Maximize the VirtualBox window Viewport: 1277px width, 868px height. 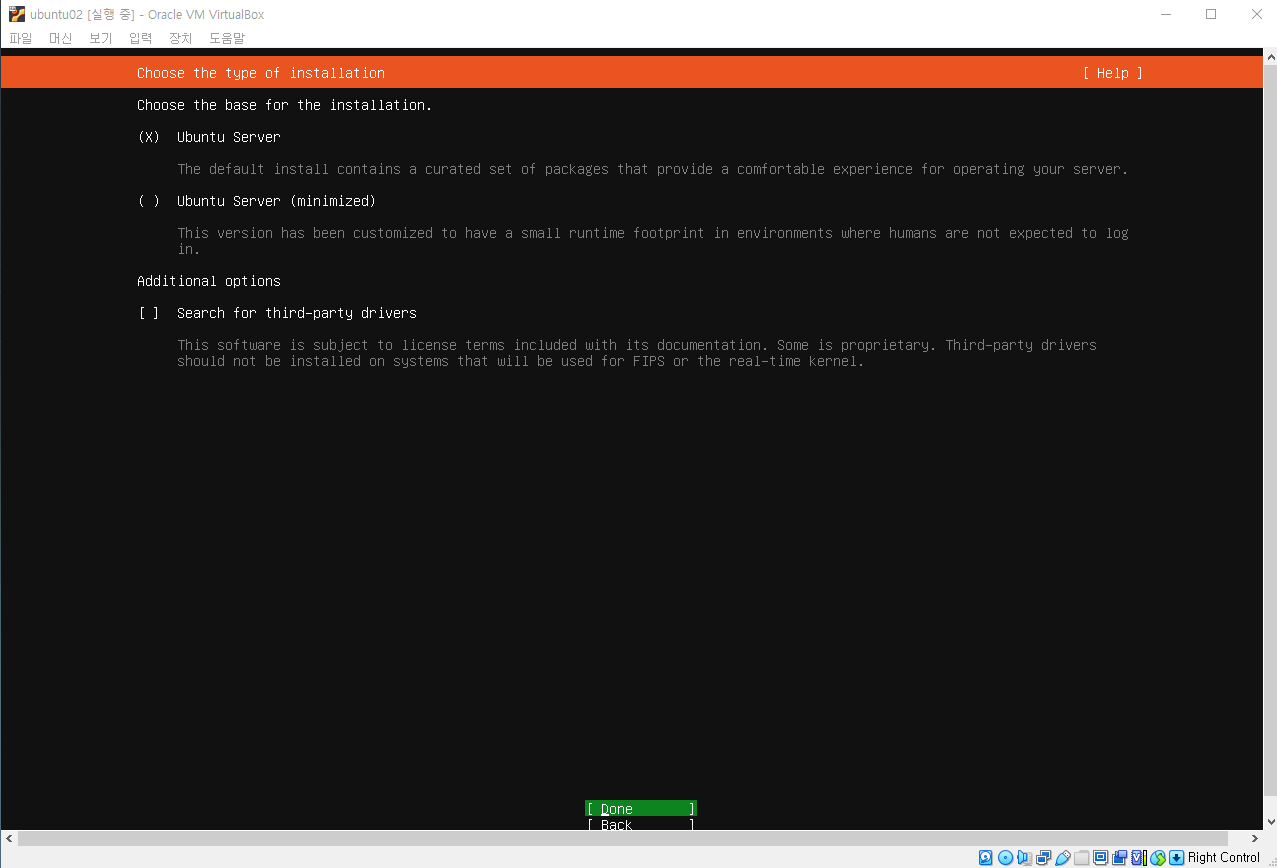(x=1211, y=14)
